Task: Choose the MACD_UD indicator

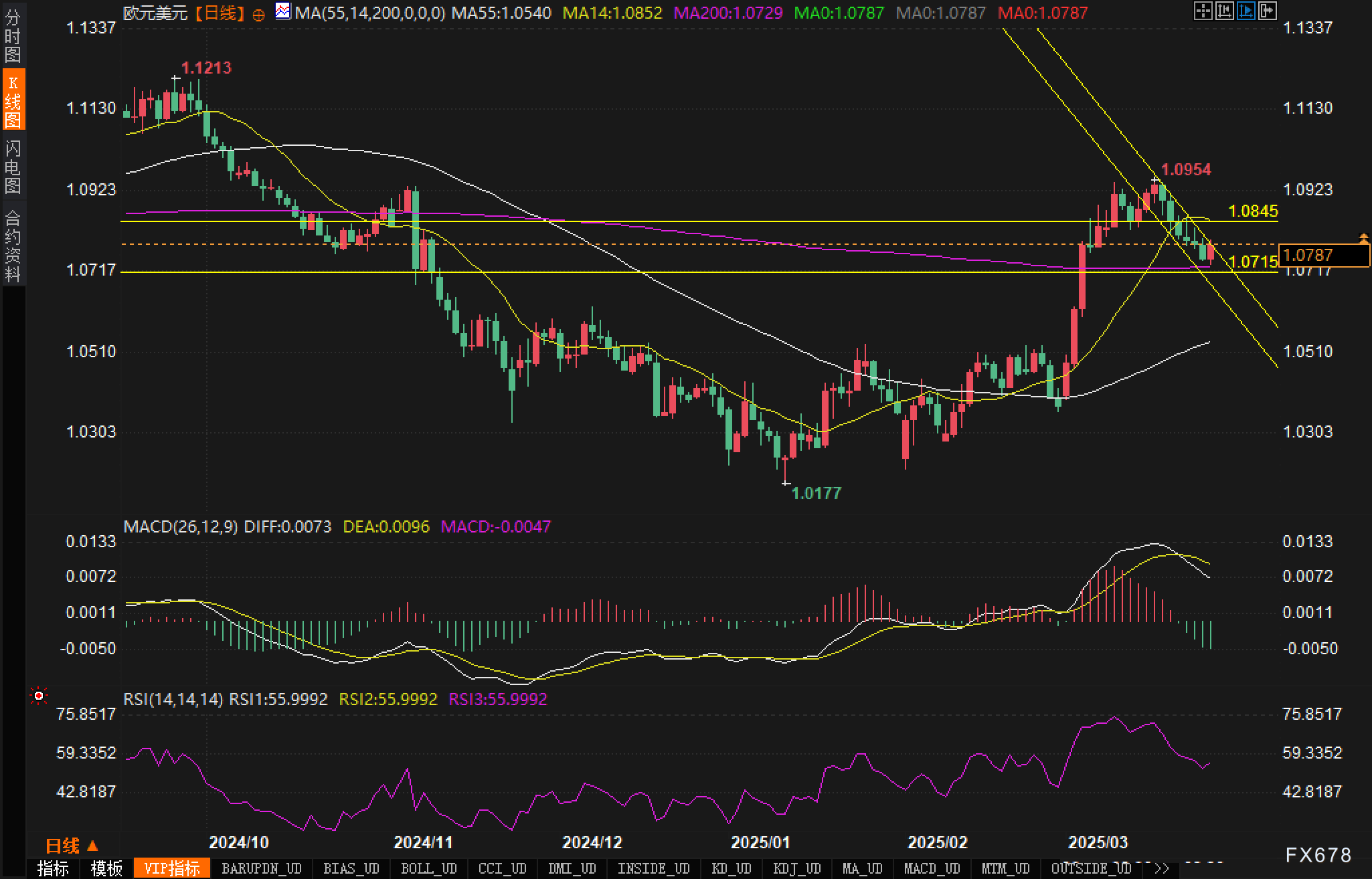Action: pos(932,868)
